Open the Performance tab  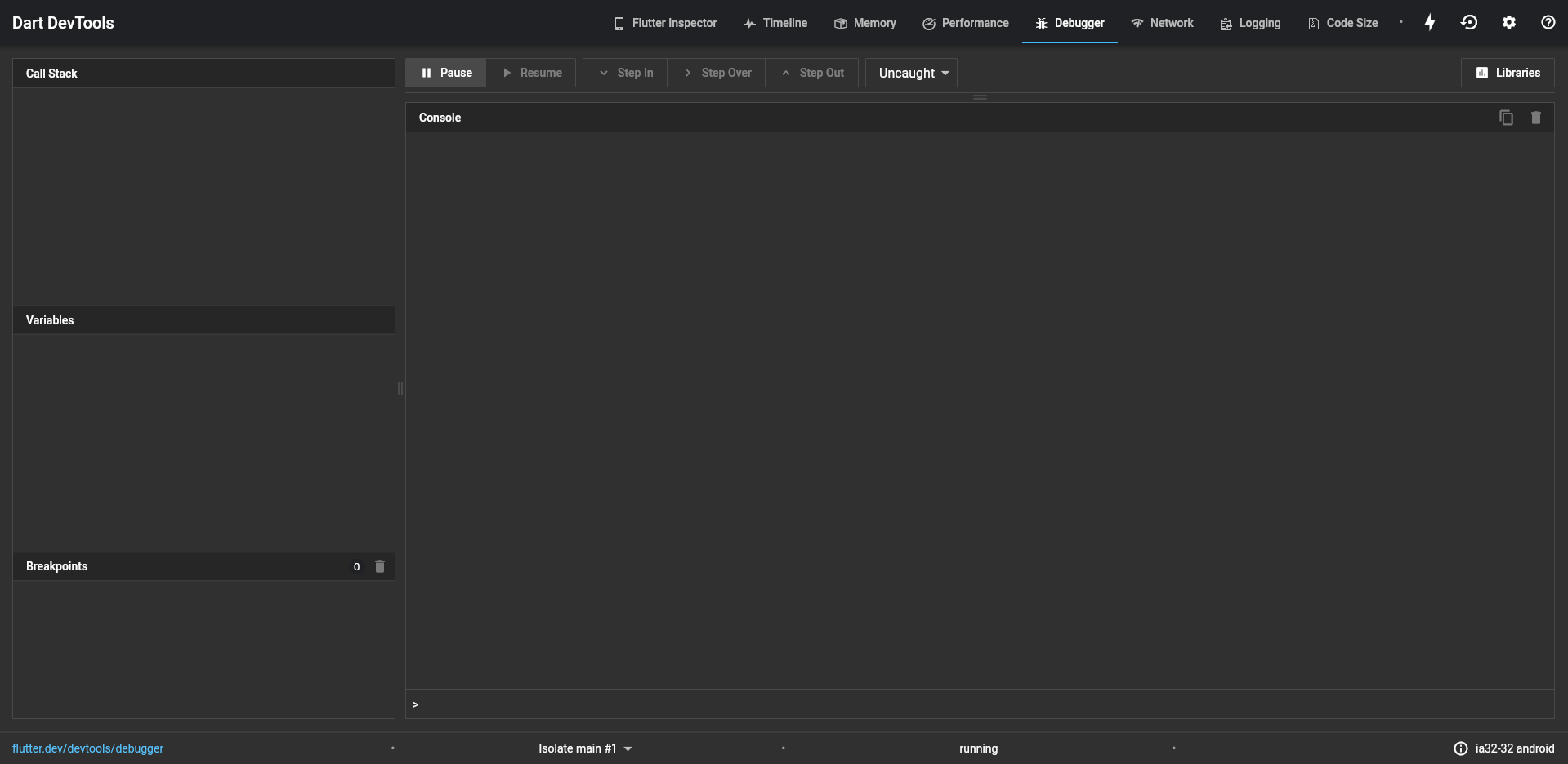[966, 23]
